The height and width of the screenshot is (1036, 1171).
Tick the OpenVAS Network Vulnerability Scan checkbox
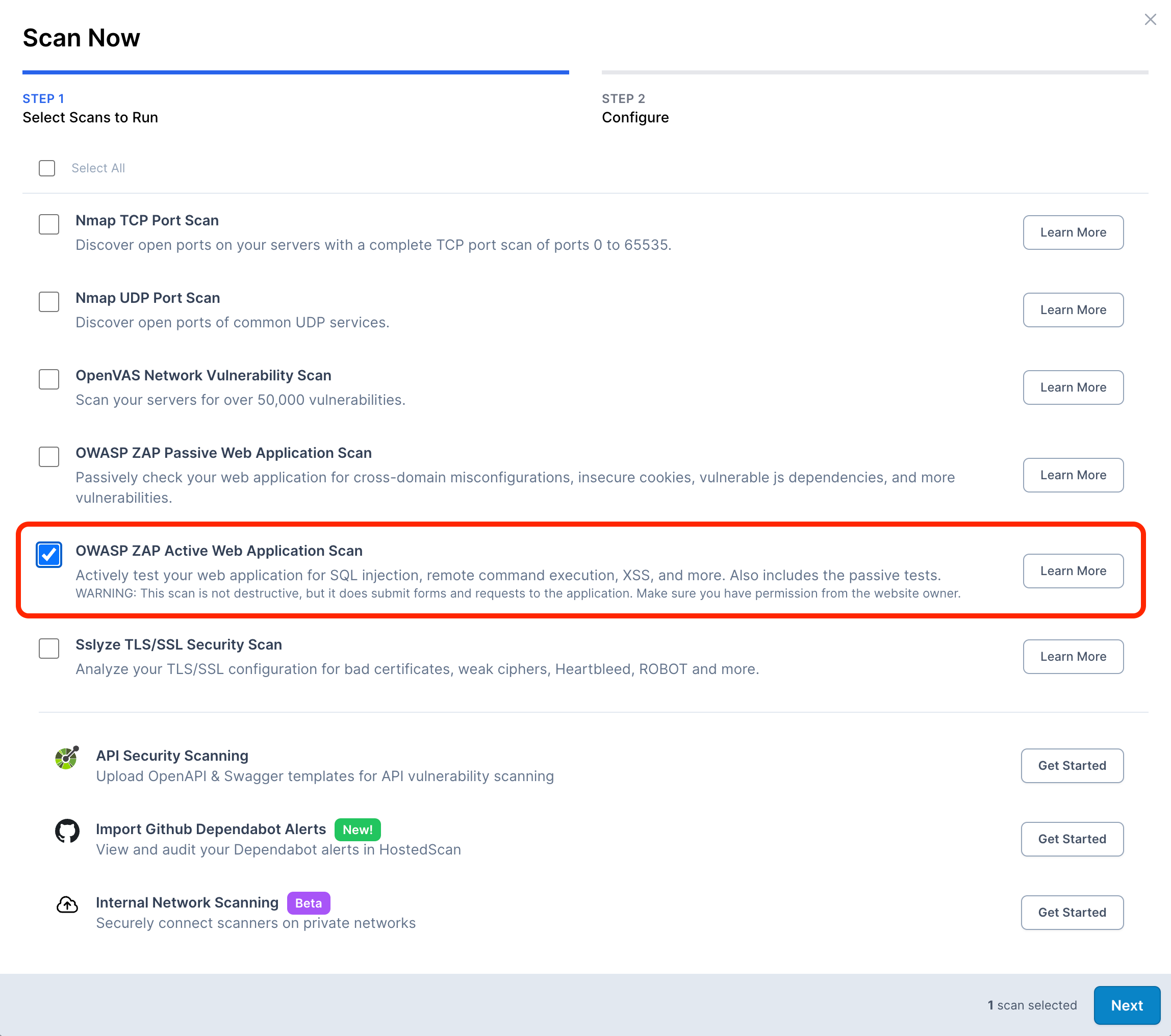48,379
